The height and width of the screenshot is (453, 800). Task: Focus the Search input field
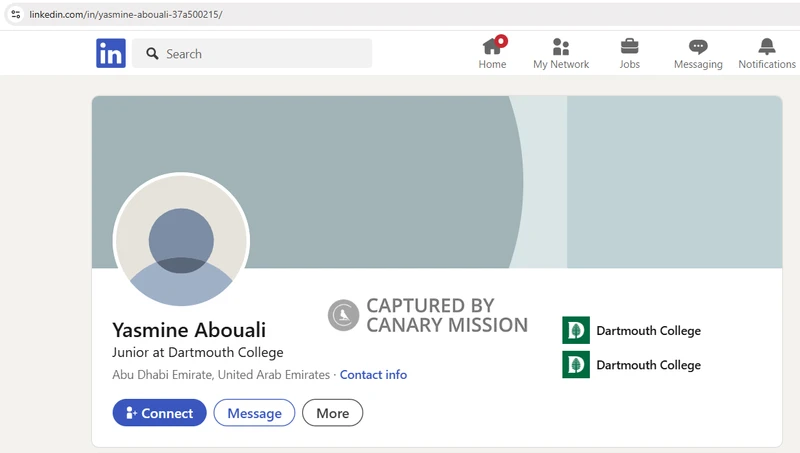coord(252,54)
